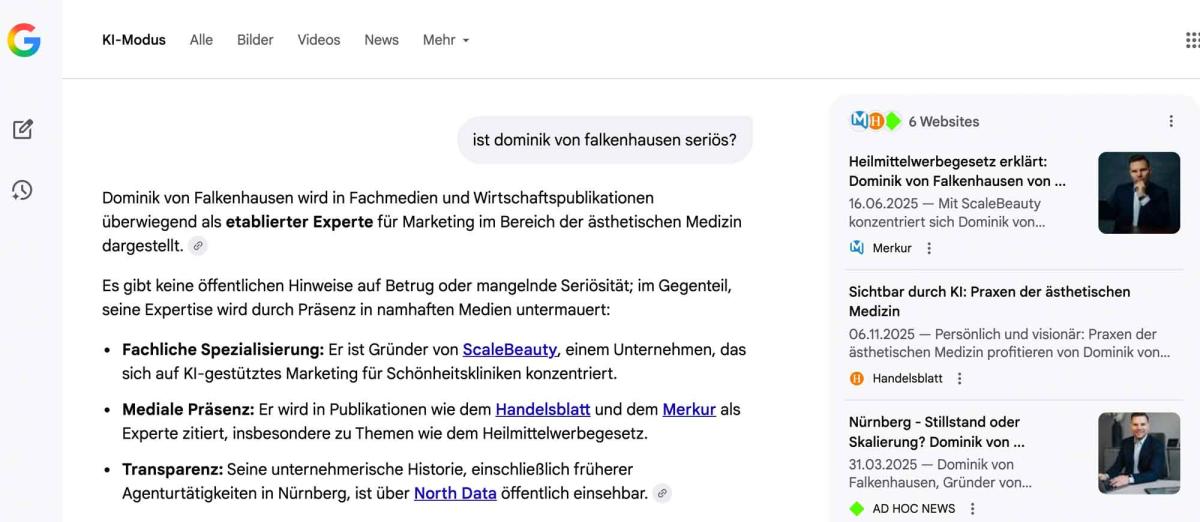1200x522 pixels.
Task: Open three-dot options next to Handelsblatt source
Action: coord(960,378)
